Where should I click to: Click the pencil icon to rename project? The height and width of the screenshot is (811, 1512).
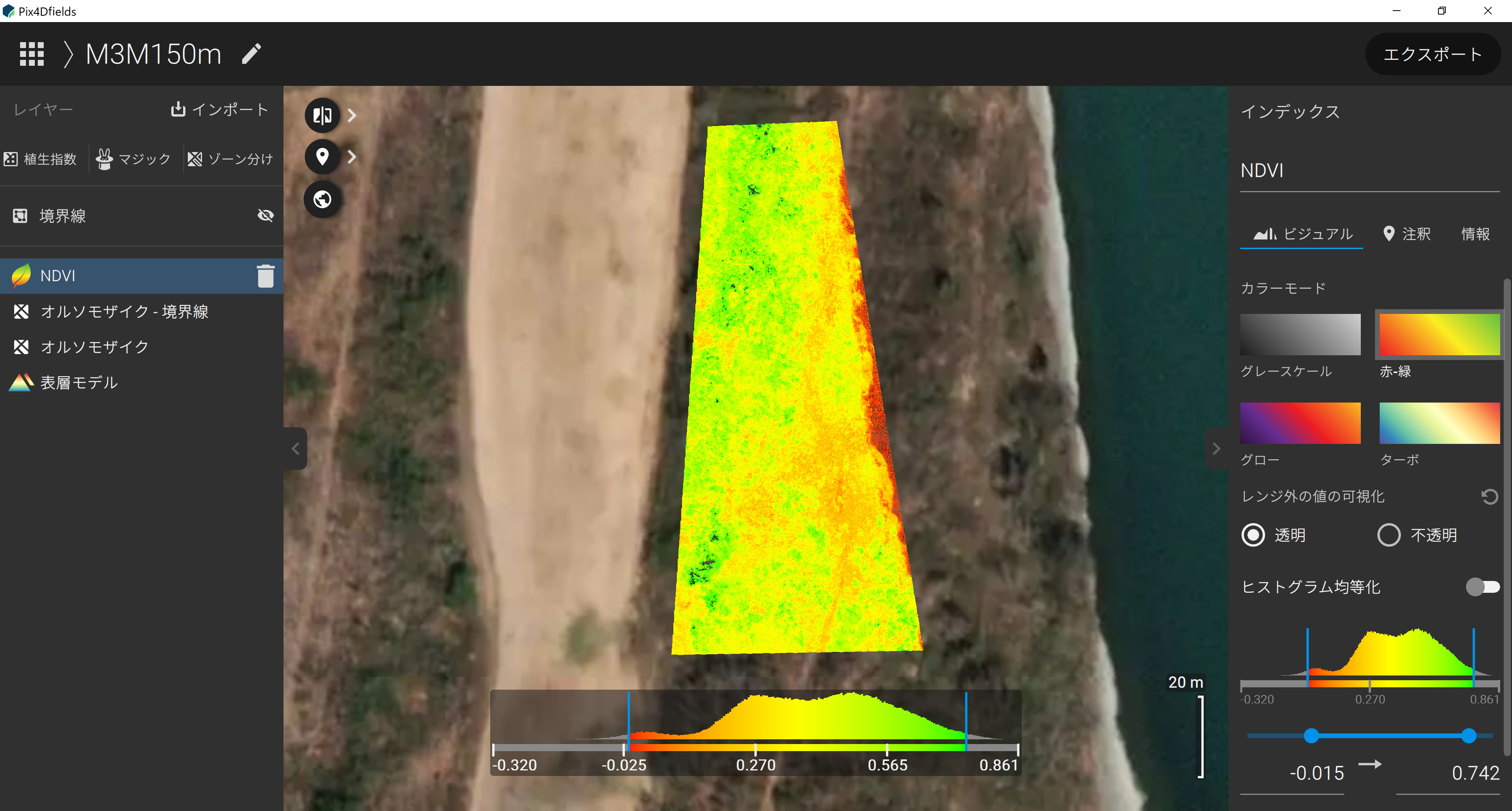tap(251, 54)
